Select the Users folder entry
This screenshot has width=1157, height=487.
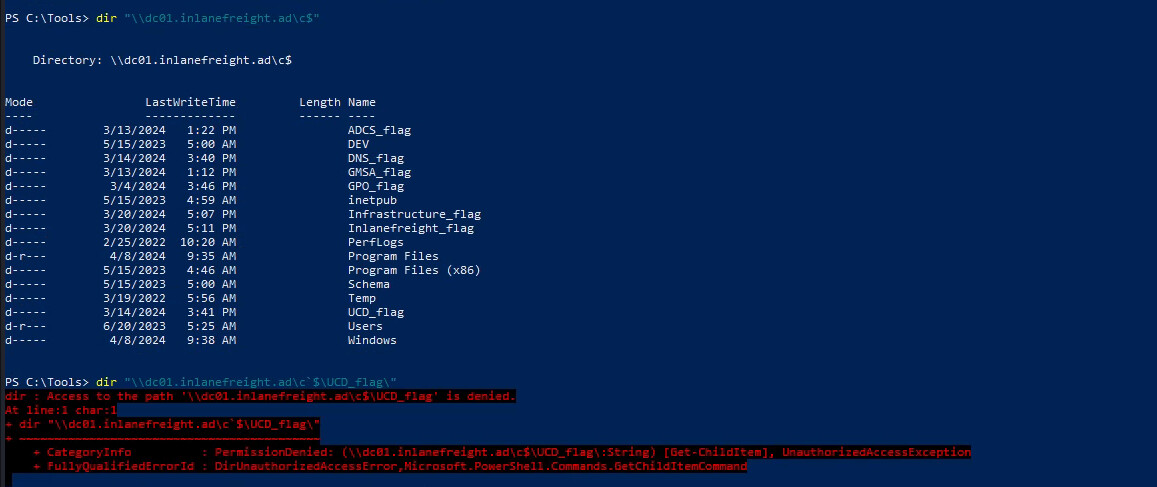(365, 326)
